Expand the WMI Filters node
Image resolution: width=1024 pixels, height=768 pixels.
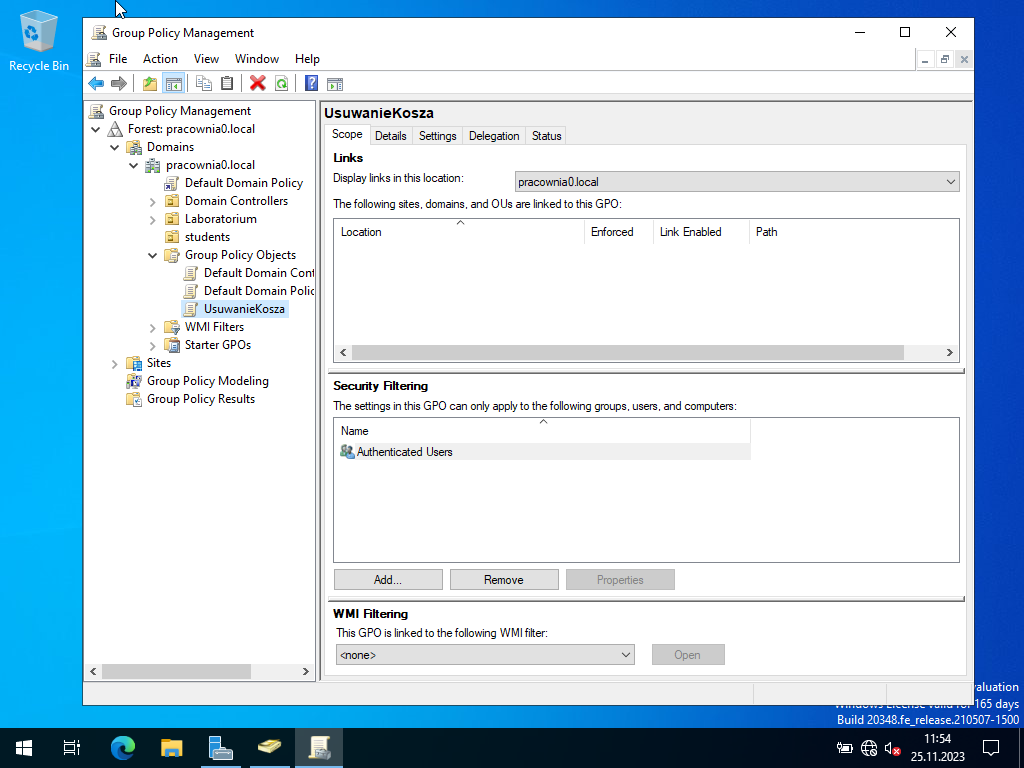point(153,328)
